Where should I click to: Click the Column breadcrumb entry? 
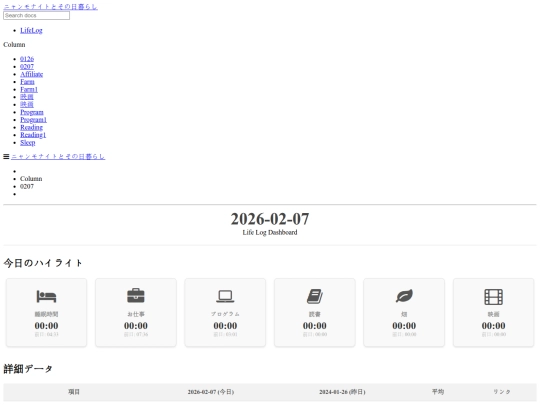pos(31,179)
